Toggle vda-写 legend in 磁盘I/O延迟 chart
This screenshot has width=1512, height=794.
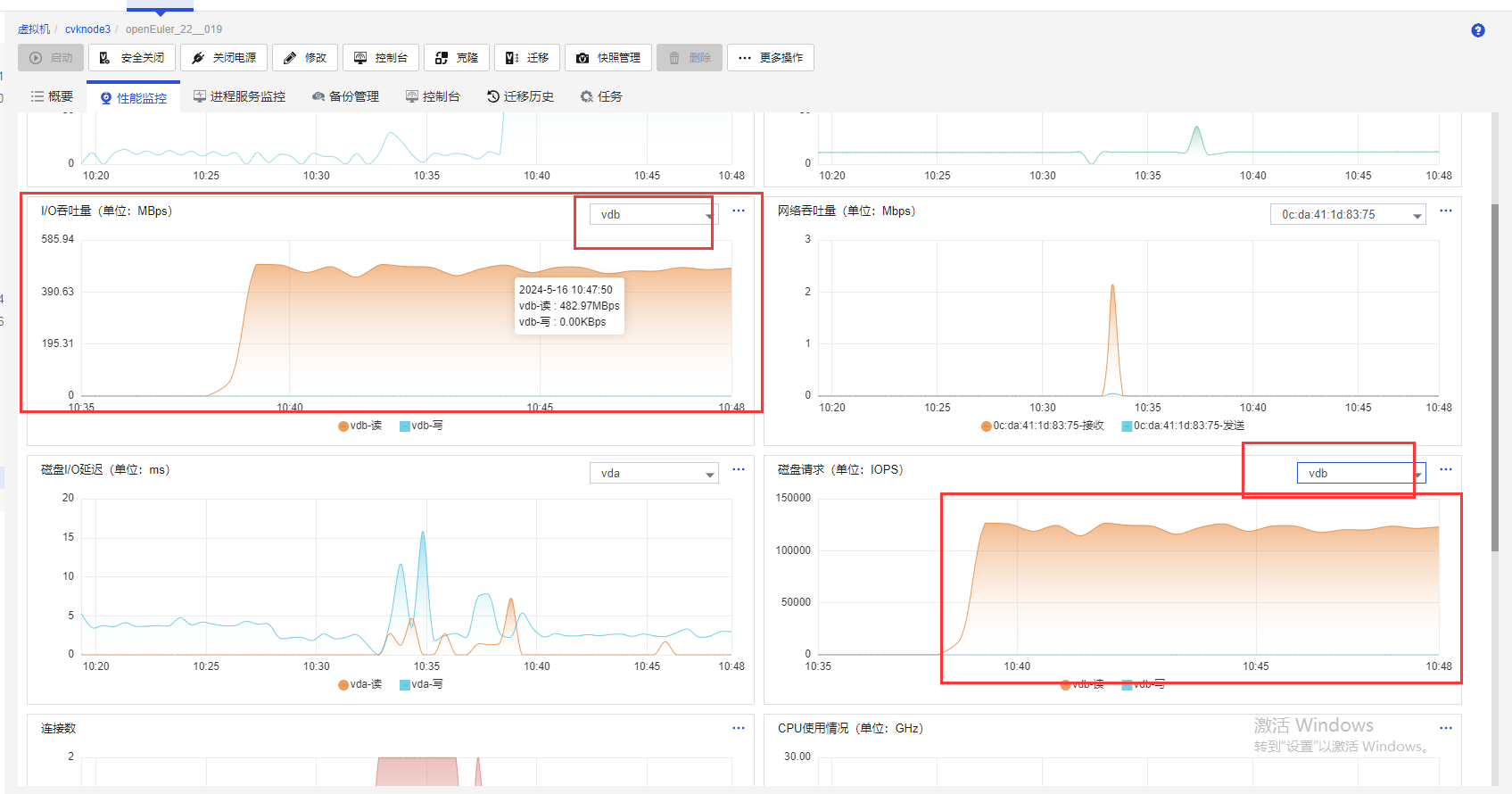point(421,684)
